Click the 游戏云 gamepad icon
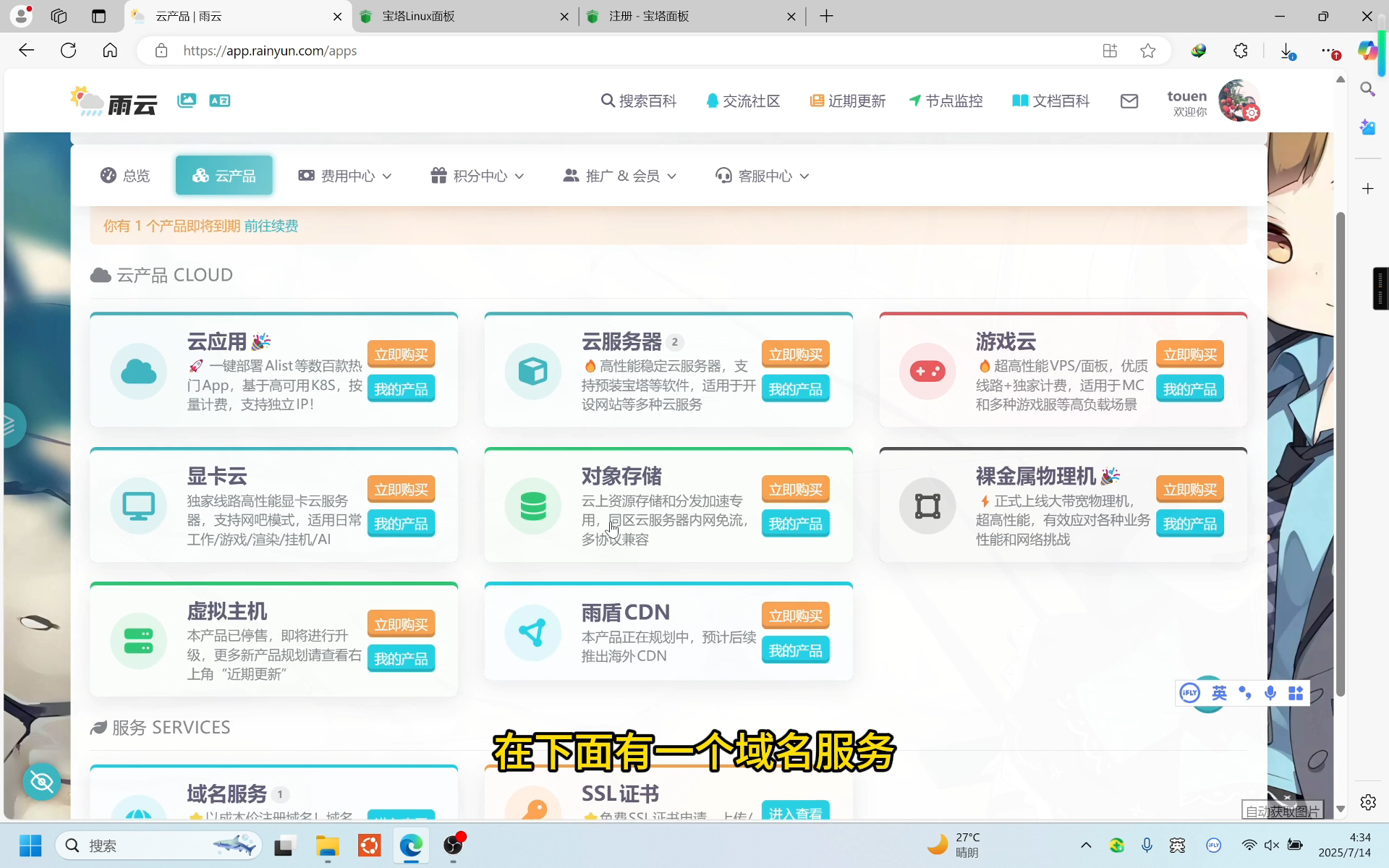The height and width of the screenshot is (868, 1389). tap(927, 372)
